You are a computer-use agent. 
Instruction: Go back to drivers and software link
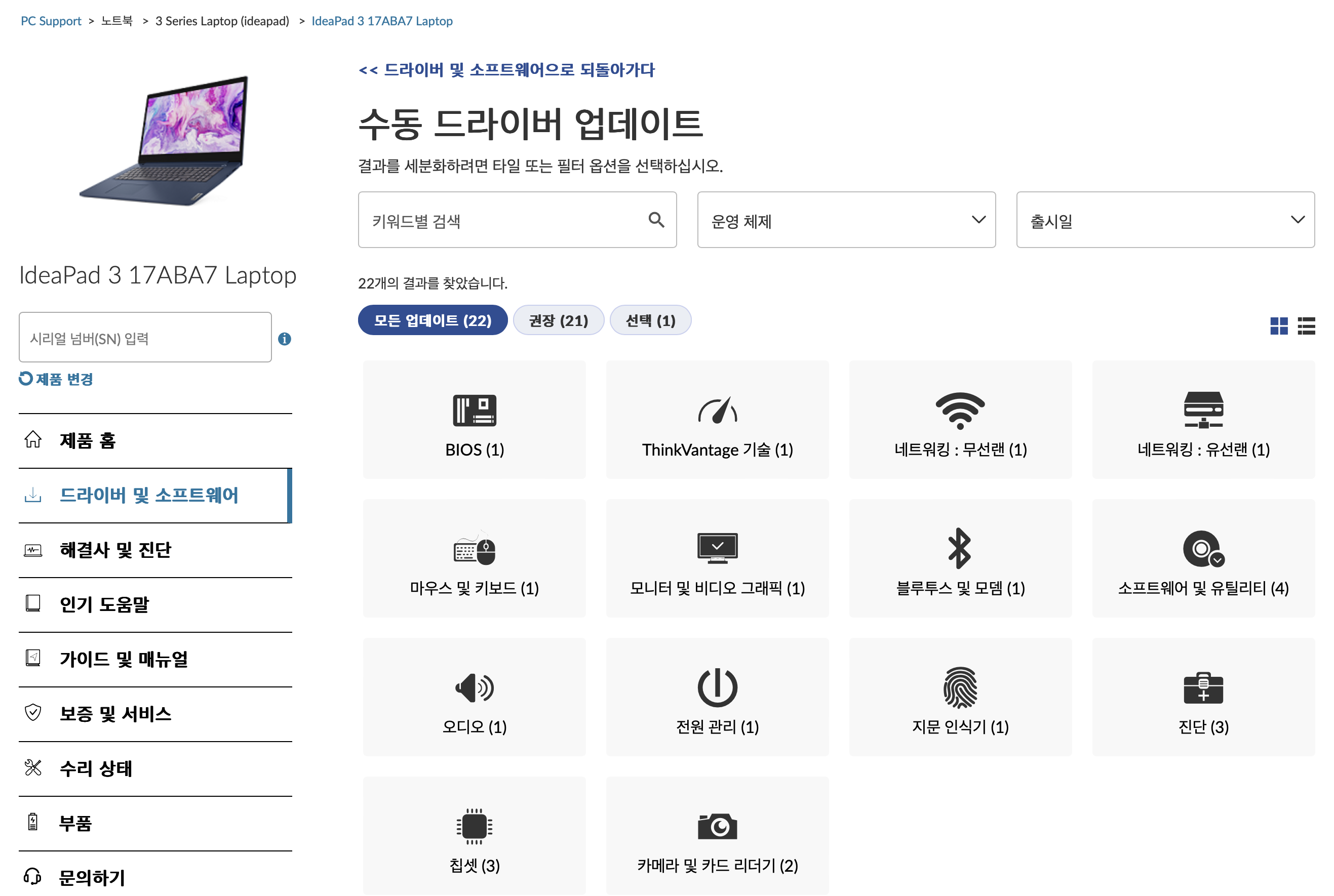point(506,70)
